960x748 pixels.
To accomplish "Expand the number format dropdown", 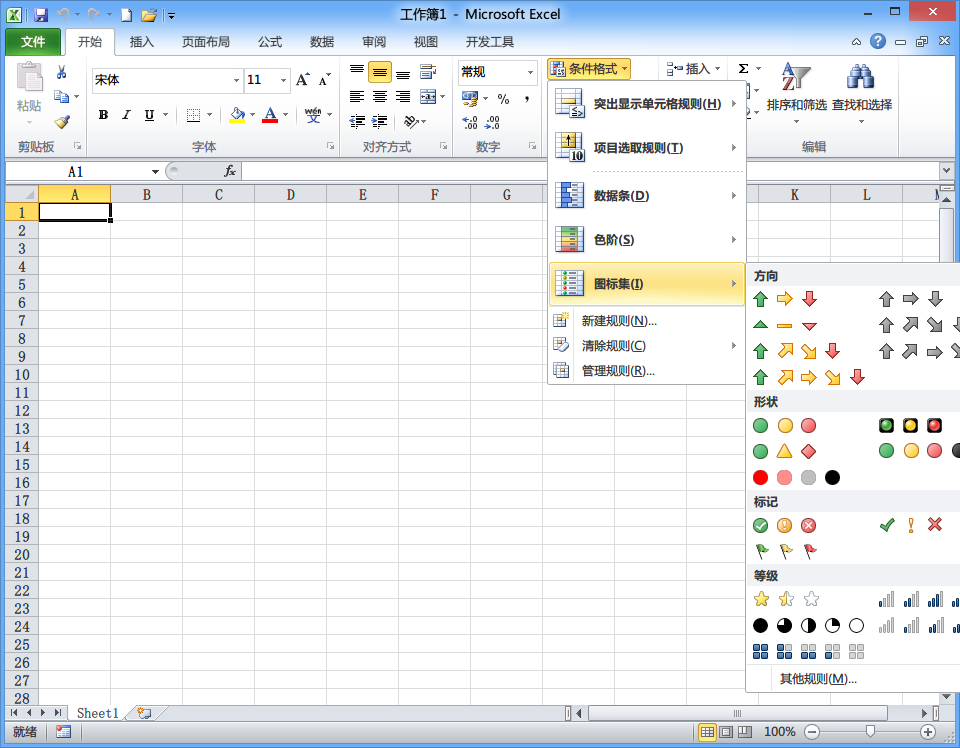I will 530,72.
